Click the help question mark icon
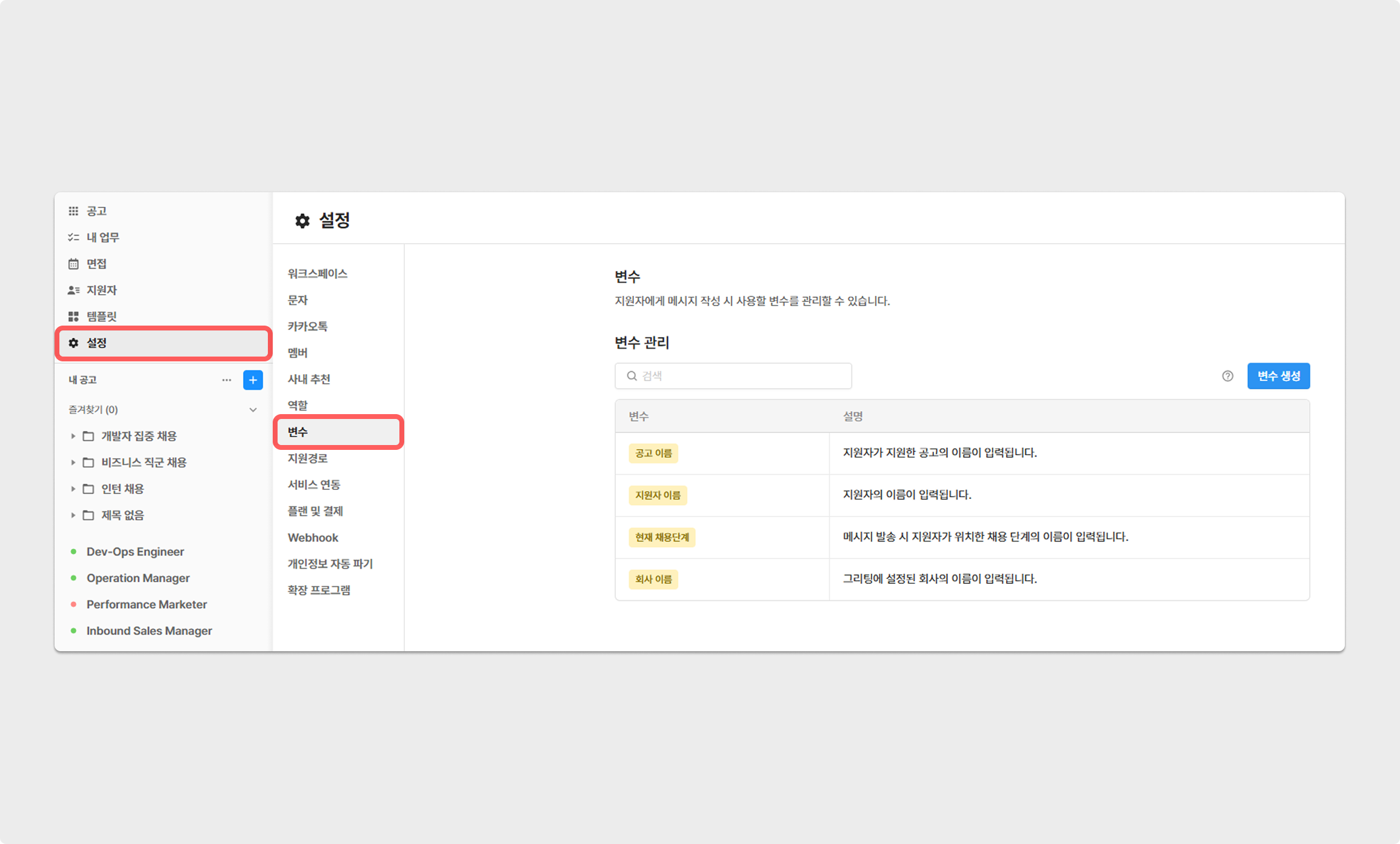 pos(1227,376)
